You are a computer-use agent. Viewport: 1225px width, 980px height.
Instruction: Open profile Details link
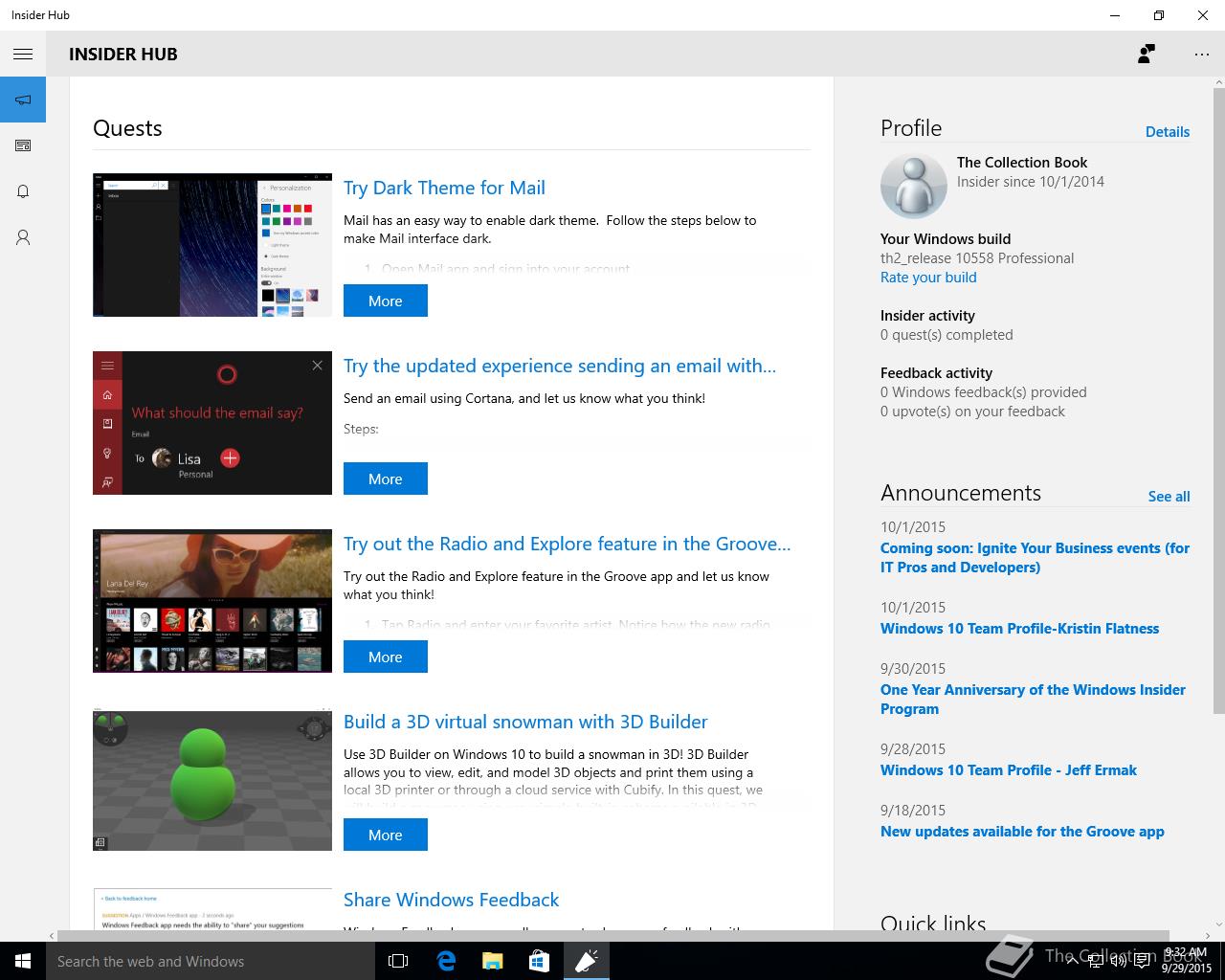(1168, 132)
